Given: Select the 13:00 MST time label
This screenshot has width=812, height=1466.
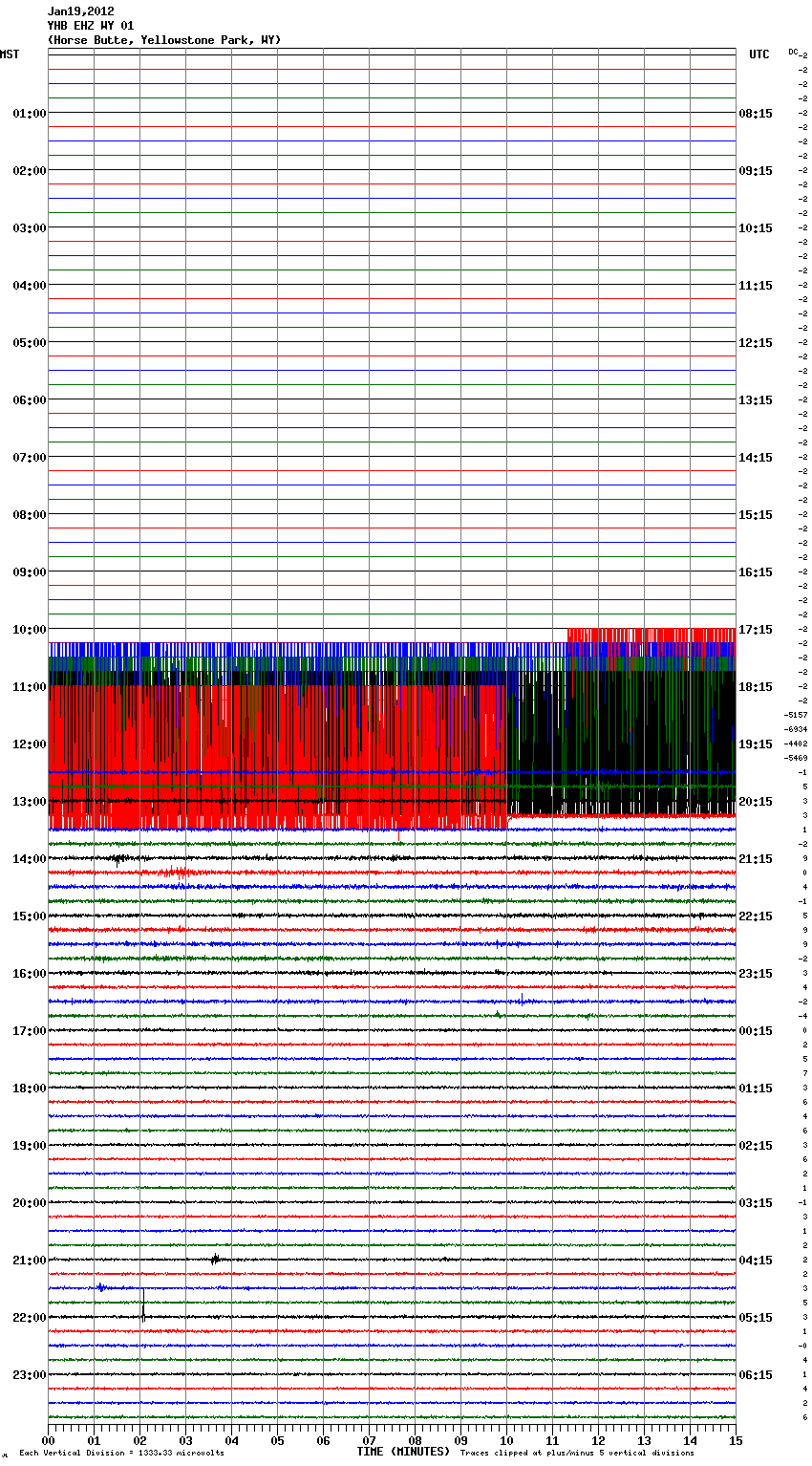Looking at the screenshot, I should (29, 802).
